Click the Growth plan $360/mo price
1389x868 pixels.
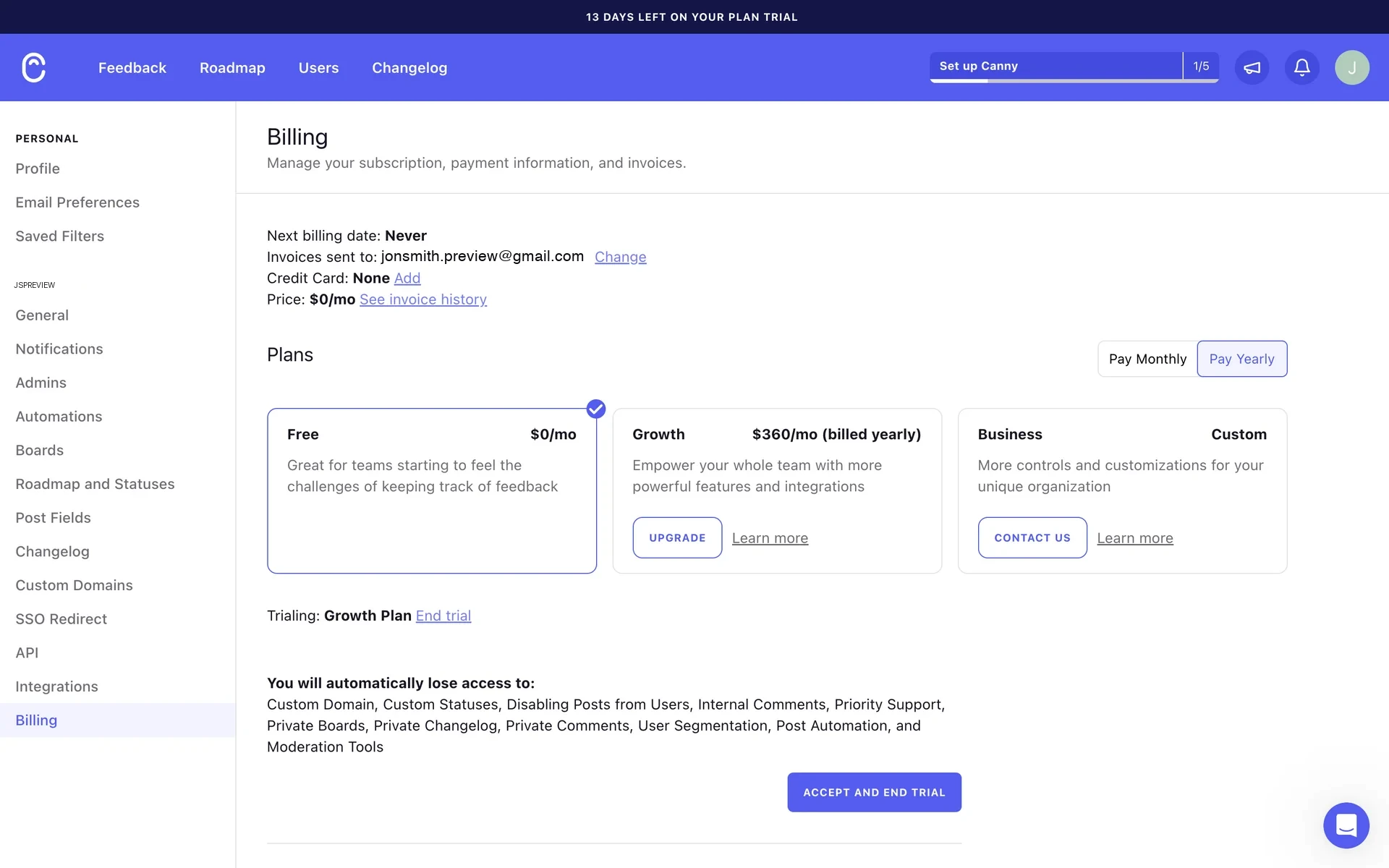click(x=836, y=434)
